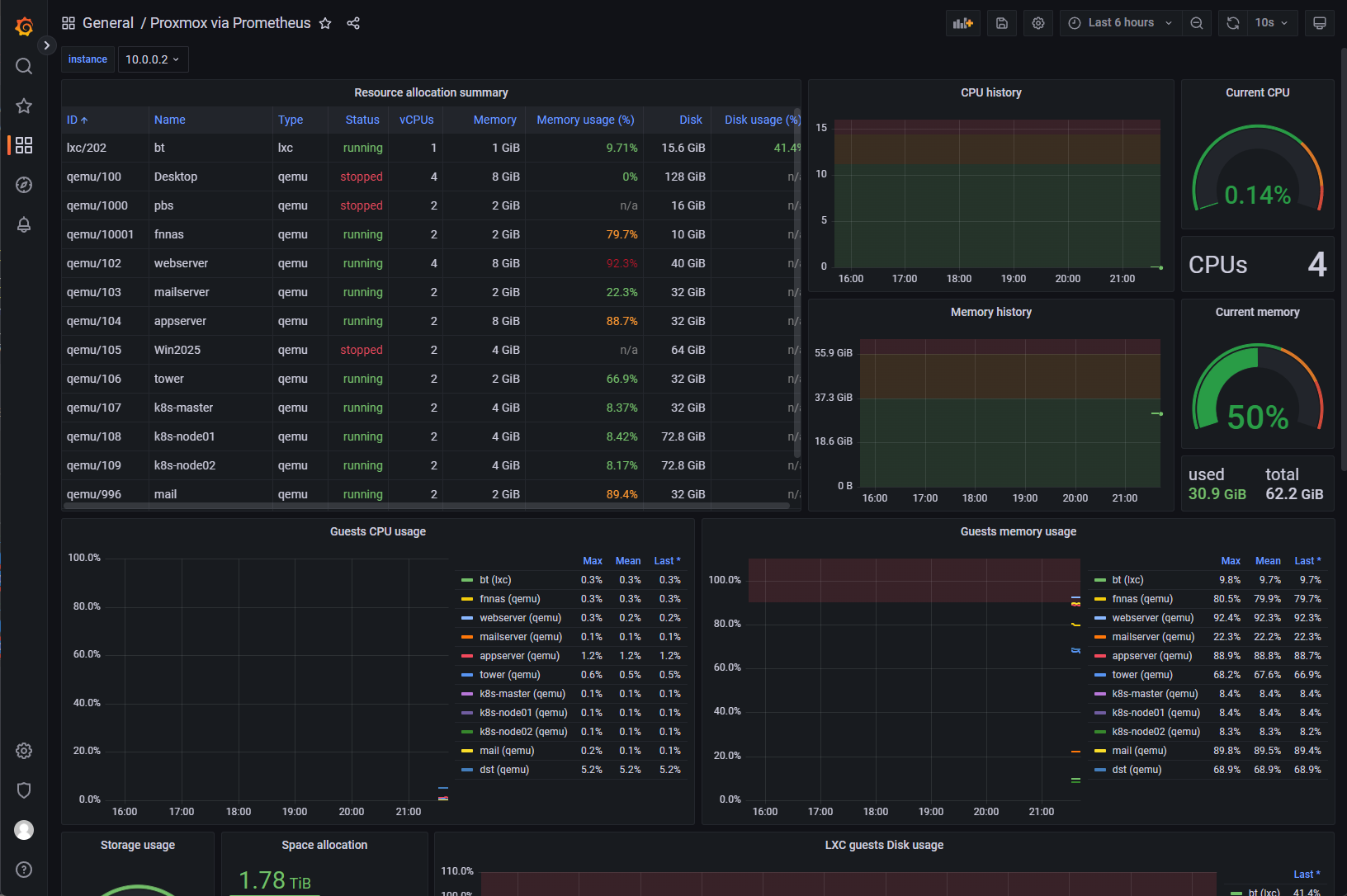Screen dimensions: 1347x896
Task: Toggle k8s-master (qemu) in memory legend
Action: coord(1155,694)
